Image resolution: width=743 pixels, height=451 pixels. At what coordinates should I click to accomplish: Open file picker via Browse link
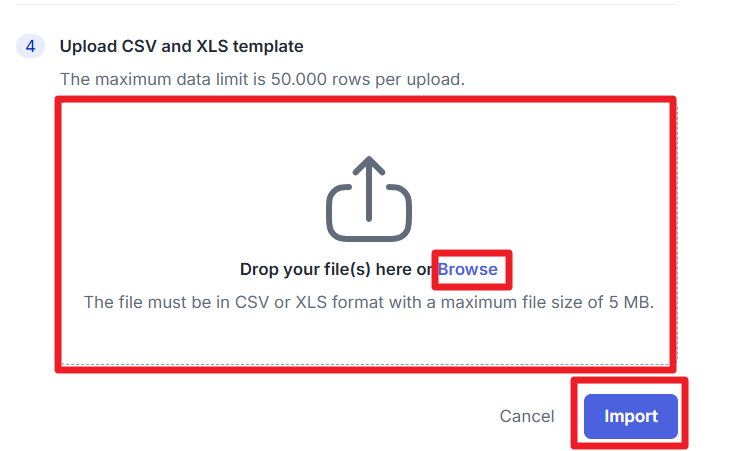pyautogui.click(x=468, y=269)
